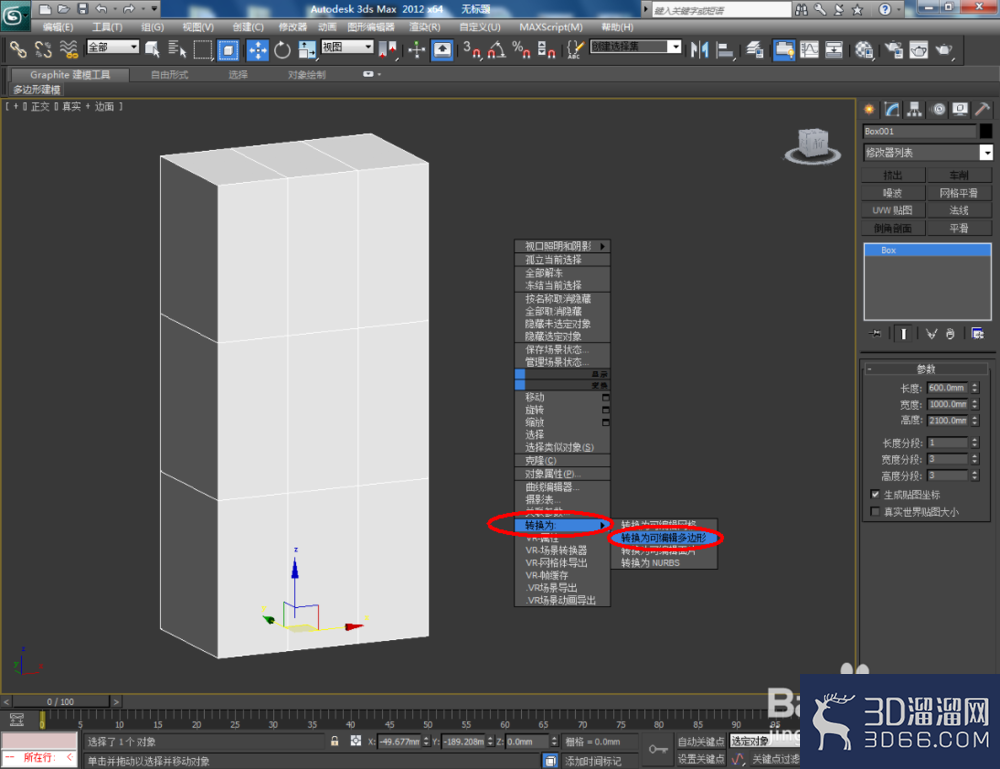Click the Select and Manipulate icon
The height and width of the screenshot is (769, 1000).
pyautogui.click(x=416, y=49)
